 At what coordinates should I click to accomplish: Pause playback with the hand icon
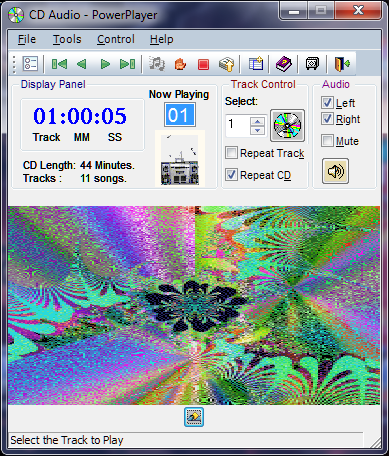(x=180, y=64)
